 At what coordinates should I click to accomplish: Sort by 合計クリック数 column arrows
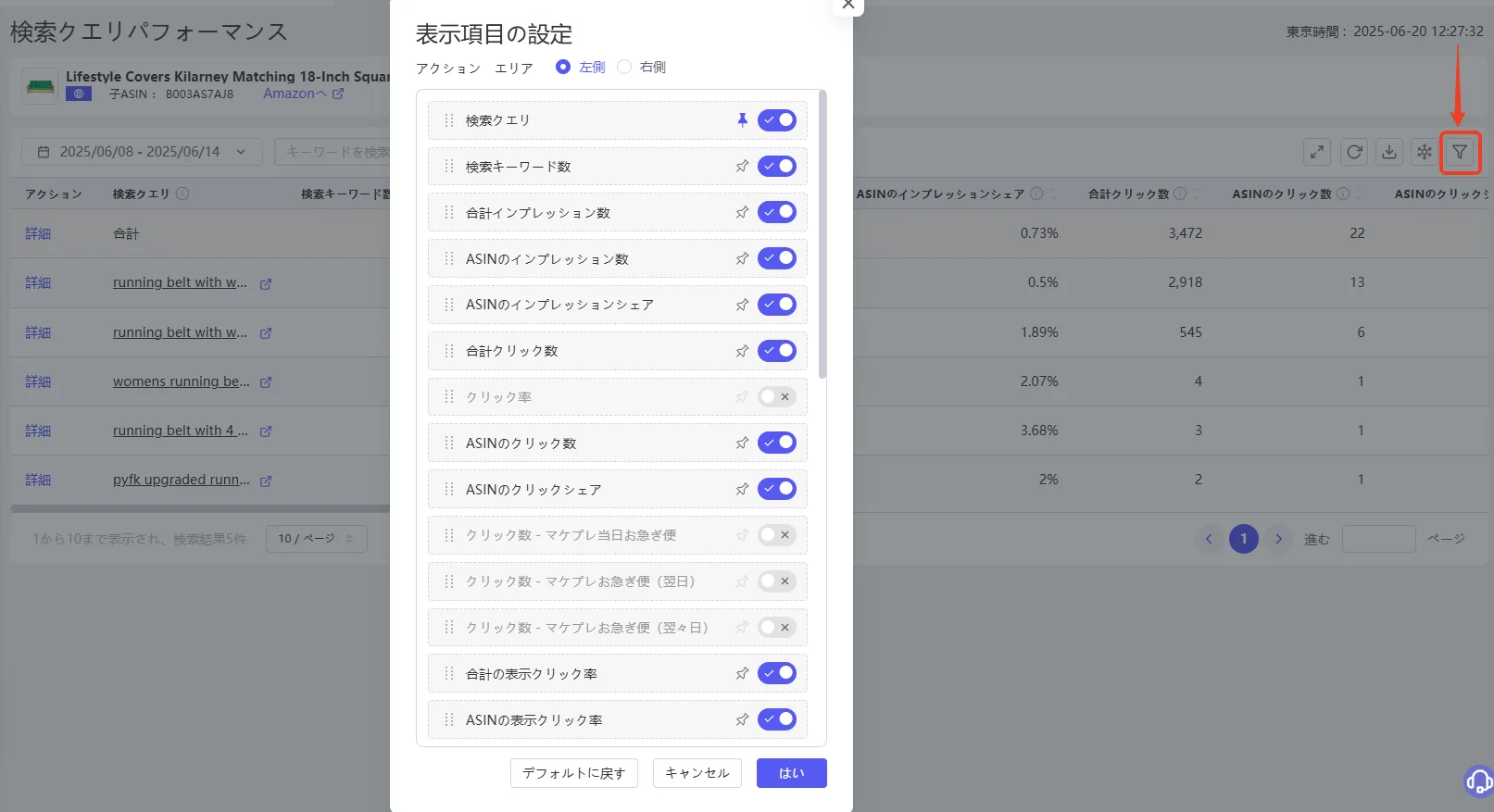tap(1196, 194)
